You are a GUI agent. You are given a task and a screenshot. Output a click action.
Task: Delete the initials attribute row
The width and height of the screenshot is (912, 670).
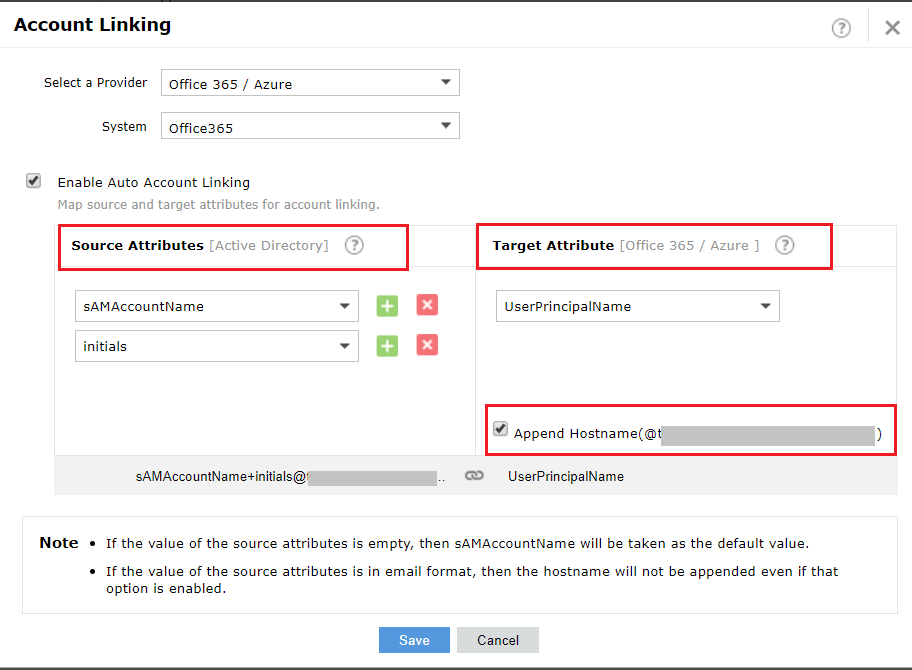[427, 345]
